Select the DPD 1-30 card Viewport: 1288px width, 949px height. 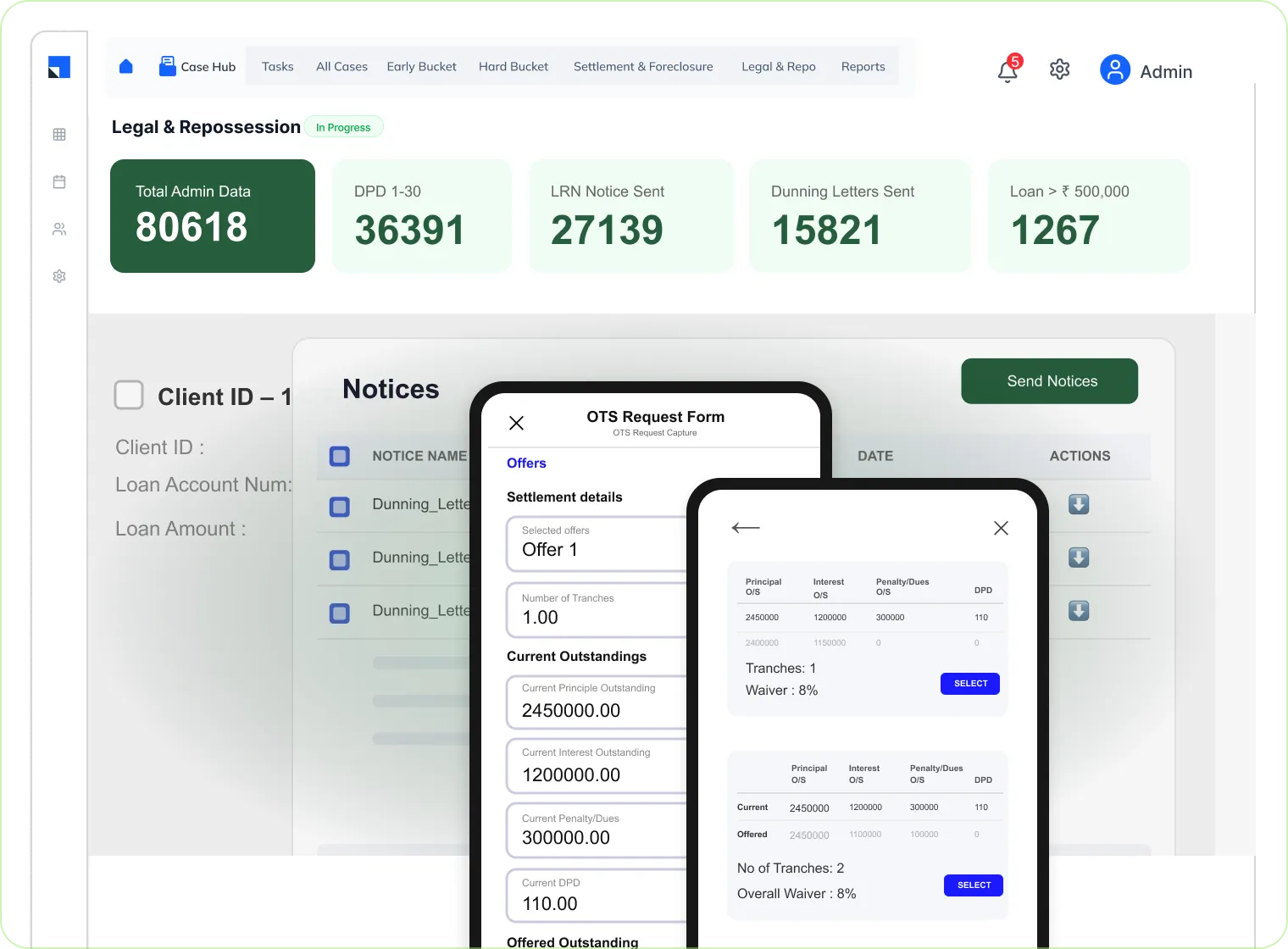pyautogui.click(x=422, y=216)
